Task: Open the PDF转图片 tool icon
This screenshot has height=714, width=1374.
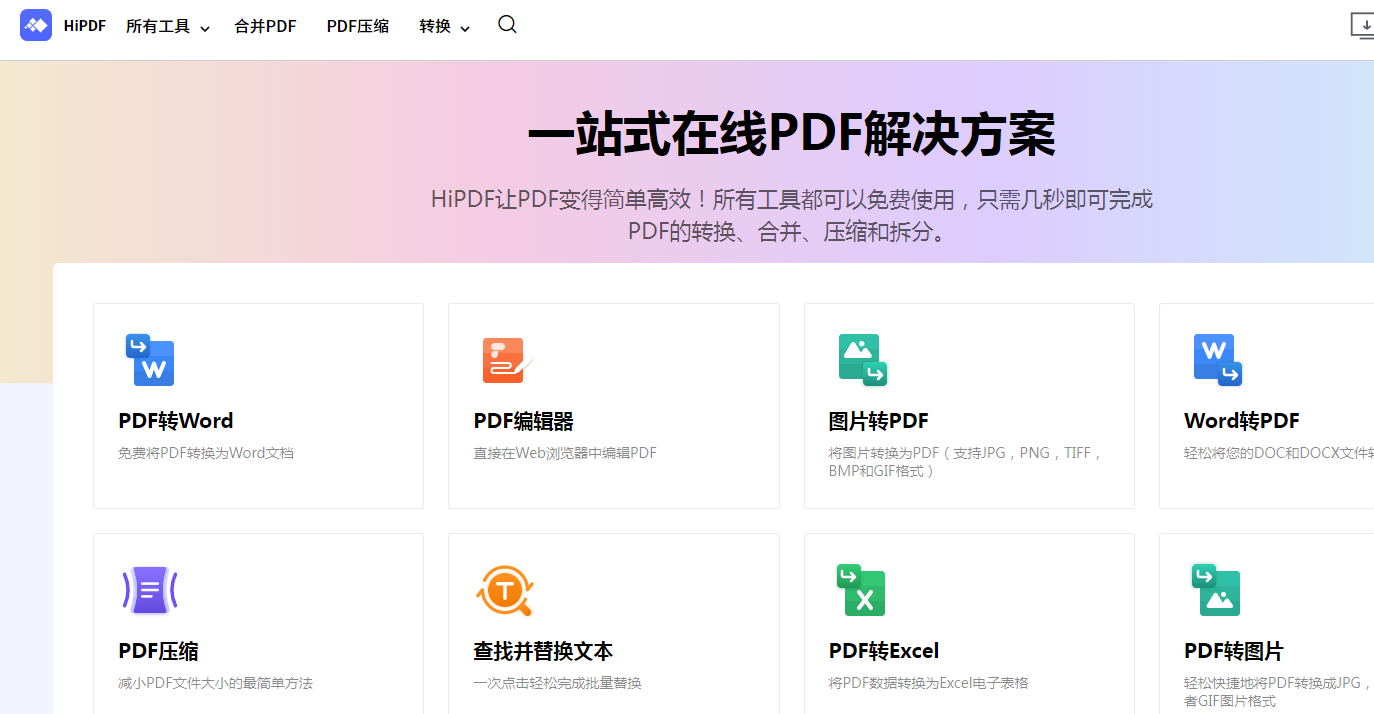Action: 1217,590
